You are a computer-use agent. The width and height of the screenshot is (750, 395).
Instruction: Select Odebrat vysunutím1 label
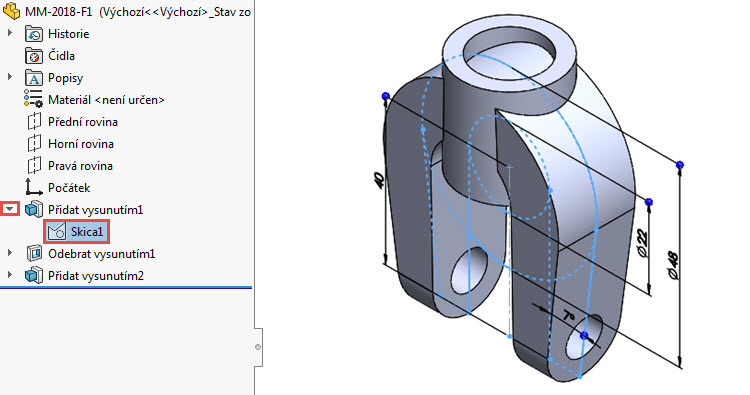point(101,254)
